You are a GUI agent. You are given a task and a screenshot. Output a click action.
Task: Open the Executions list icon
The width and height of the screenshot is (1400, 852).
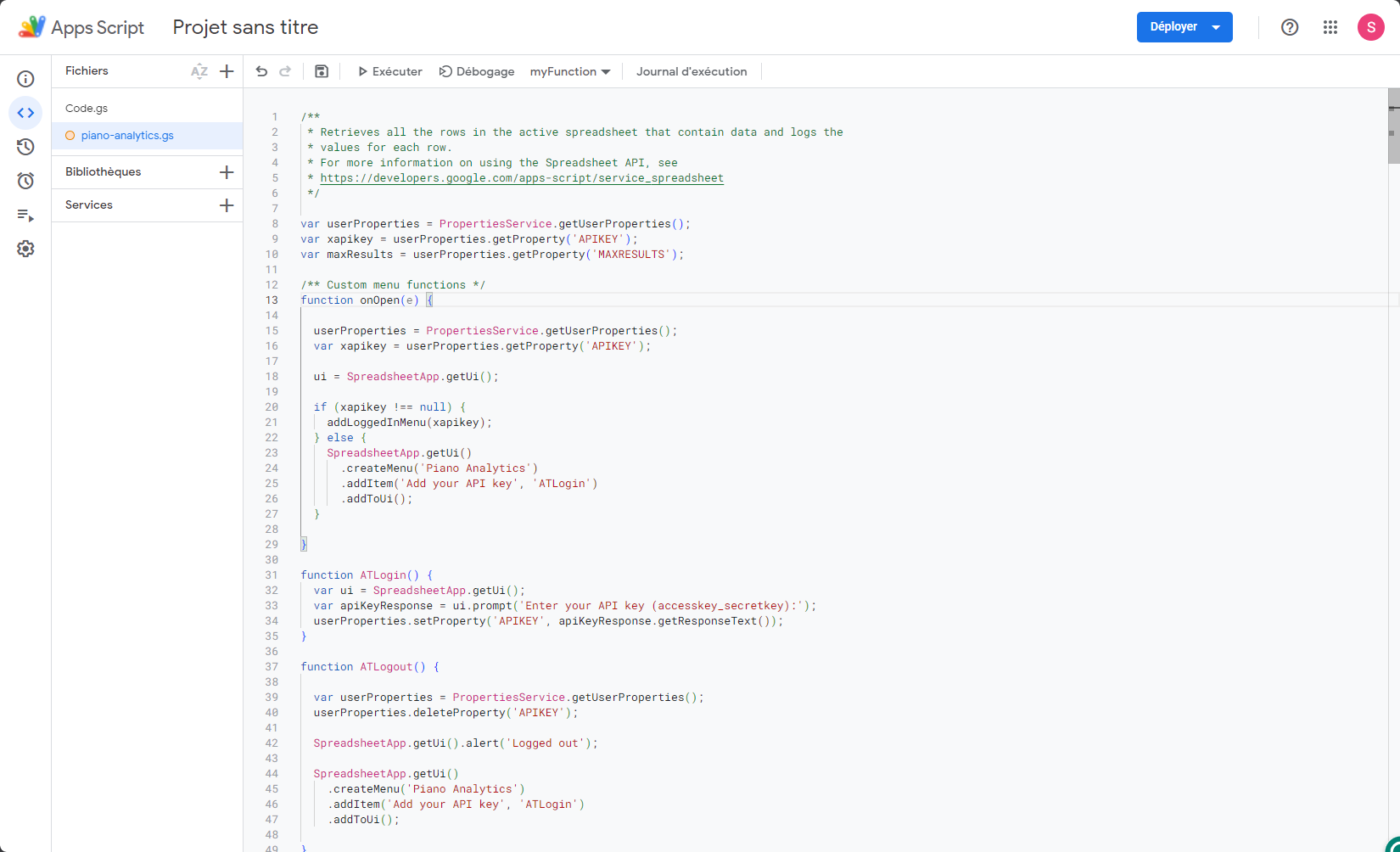(25, 216)
